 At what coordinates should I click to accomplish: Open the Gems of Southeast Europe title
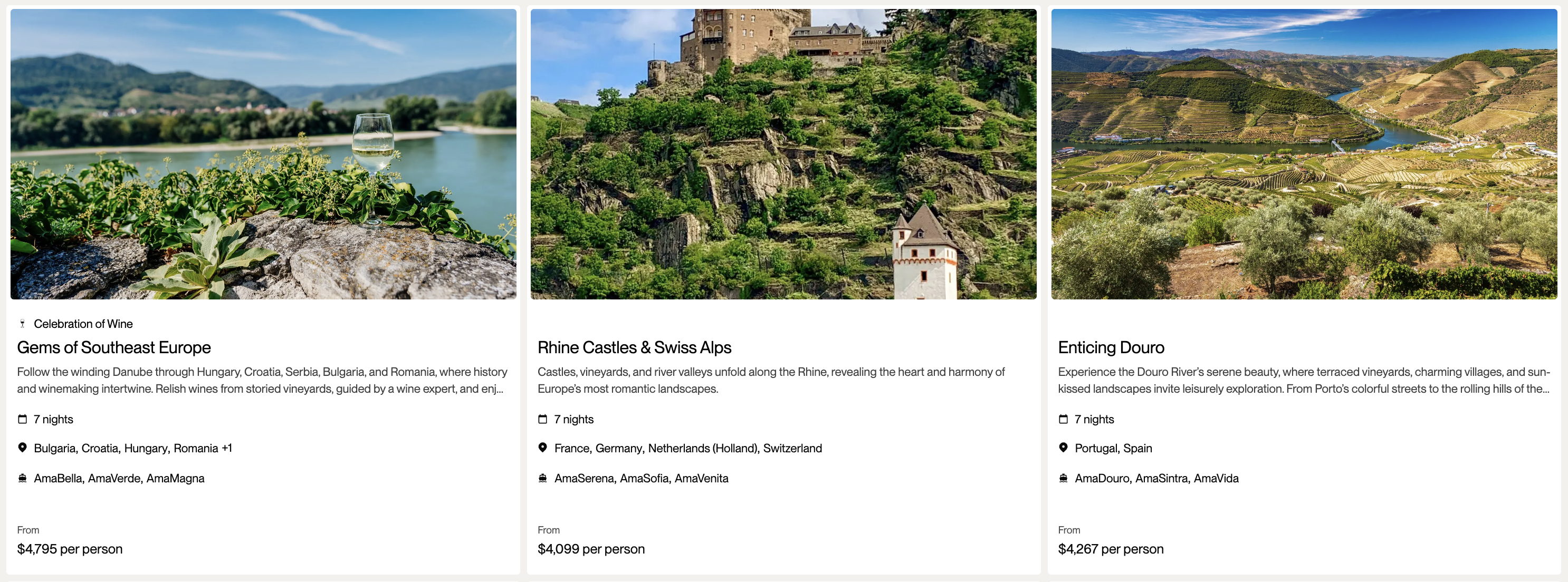click(x=114, y=347)
